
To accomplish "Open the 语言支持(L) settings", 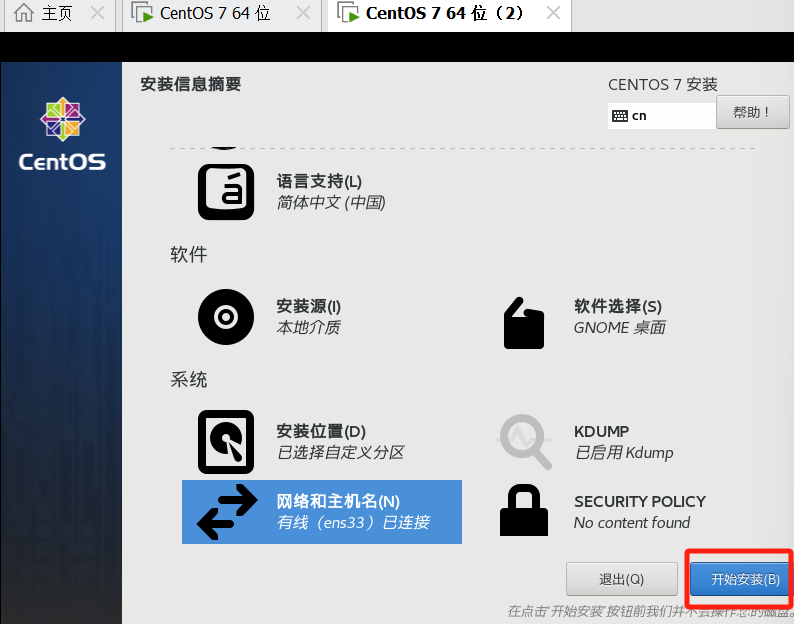I will [x=319, y=181].
